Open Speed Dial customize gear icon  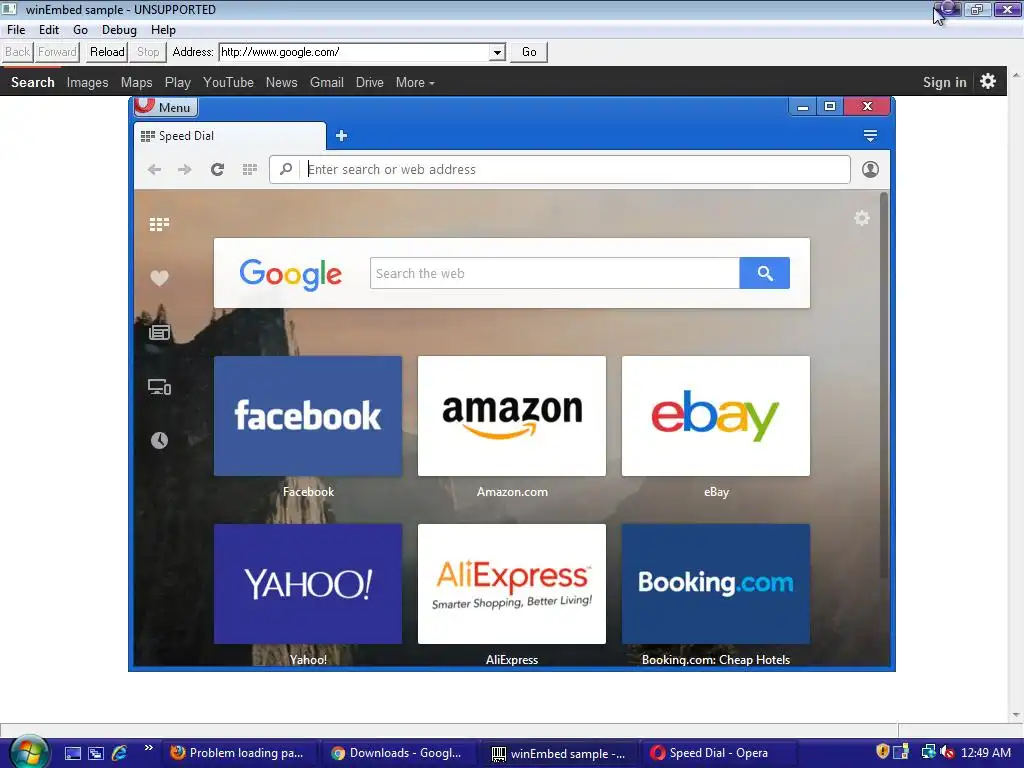[x=862, y=218]
